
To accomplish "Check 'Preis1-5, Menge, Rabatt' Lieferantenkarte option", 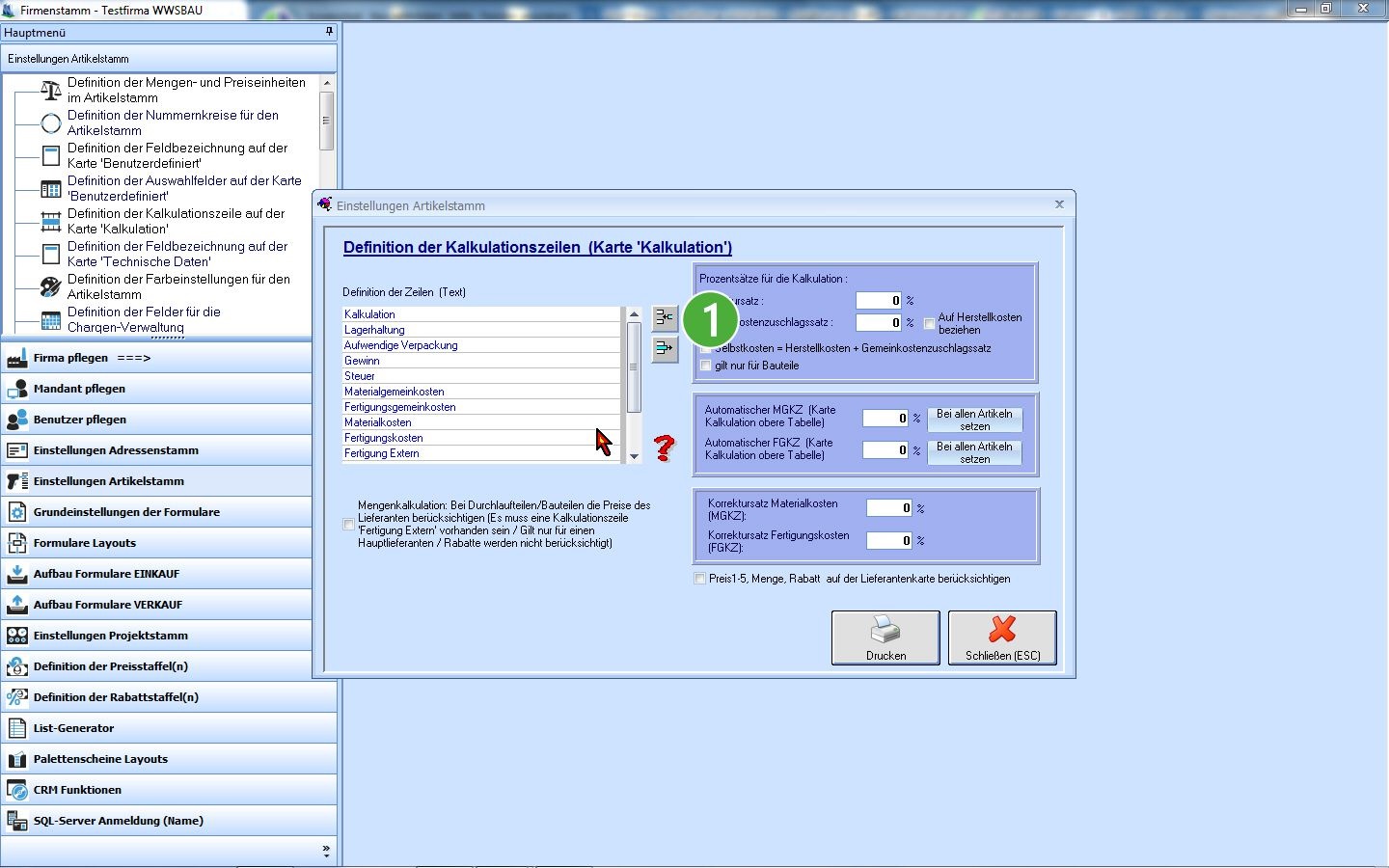I will tap(700, 579).
